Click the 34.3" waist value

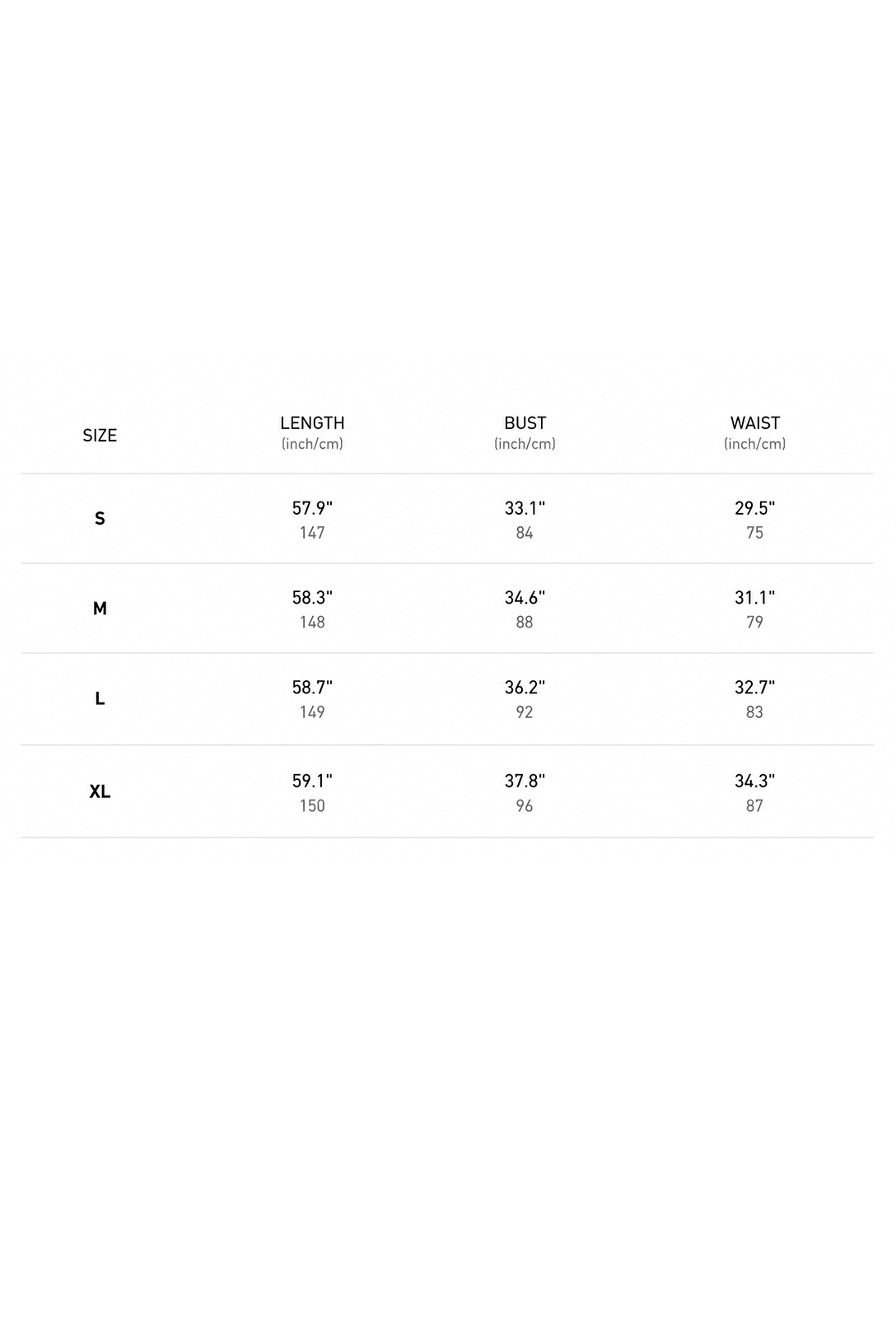tap(754, 781)
